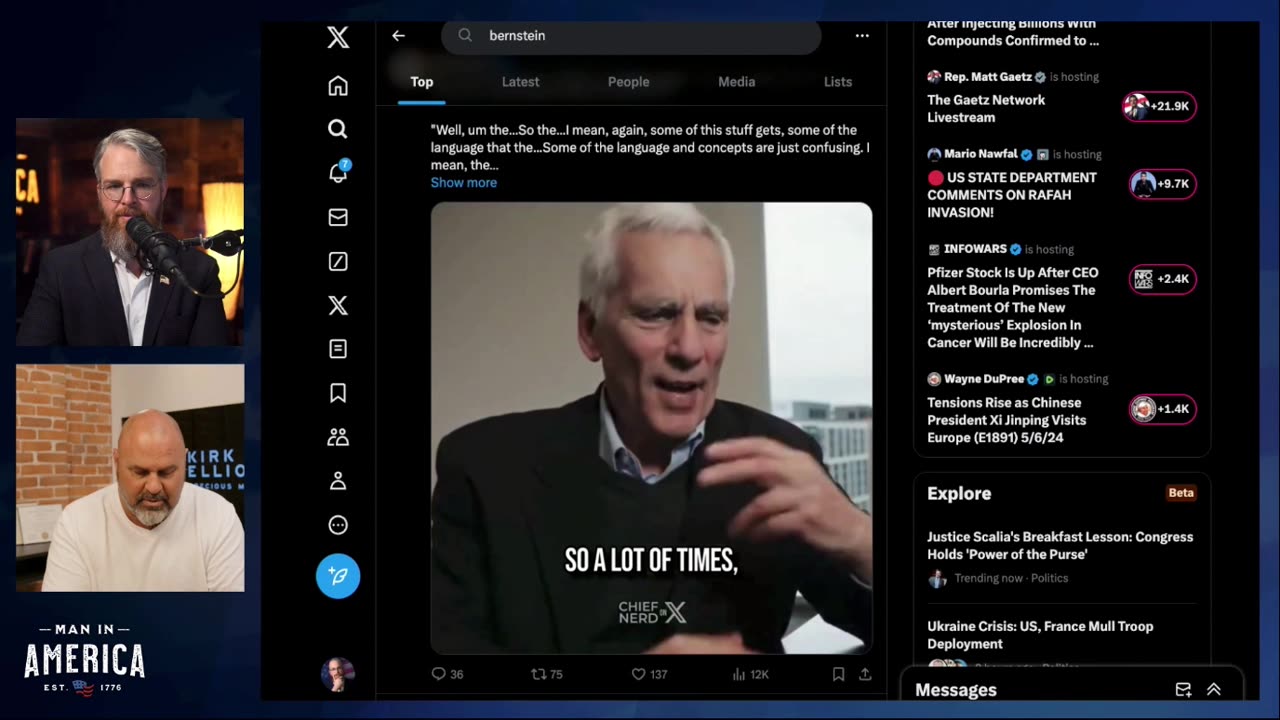Click the bottom-left guest webcam feed
This screenshot has width=1280, height=720.
click(130, 478)
